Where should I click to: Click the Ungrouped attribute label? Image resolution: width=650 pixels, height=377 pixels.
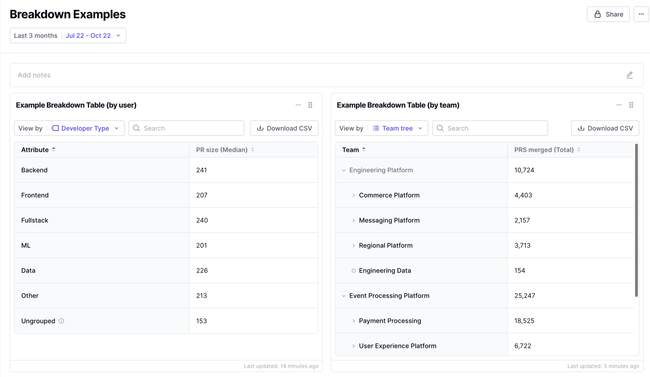[x=38, y=321]
